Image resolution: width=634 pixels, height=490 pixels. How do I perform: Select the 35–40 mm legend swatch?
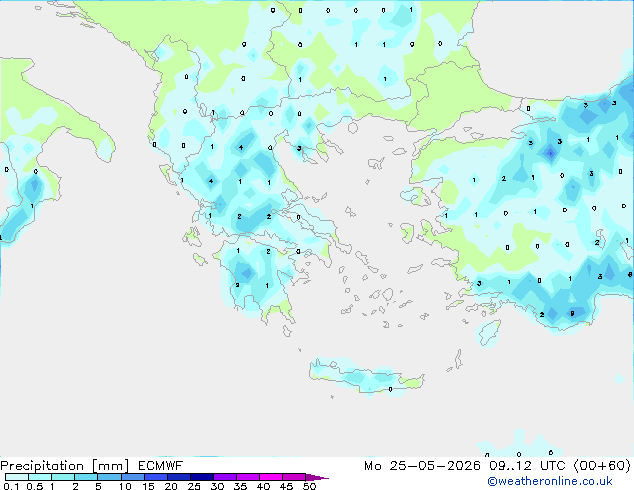[247, 477]
